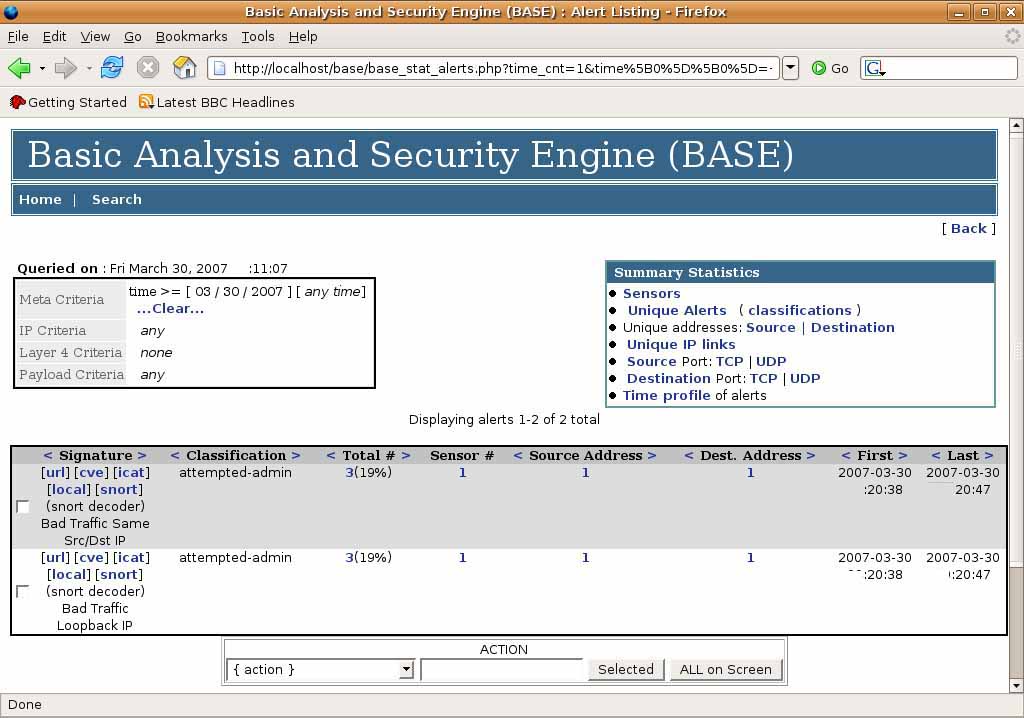This screenshot has width=1024, height=718.
Task: Open the { action } dropdown
Action: coord(320,669)
